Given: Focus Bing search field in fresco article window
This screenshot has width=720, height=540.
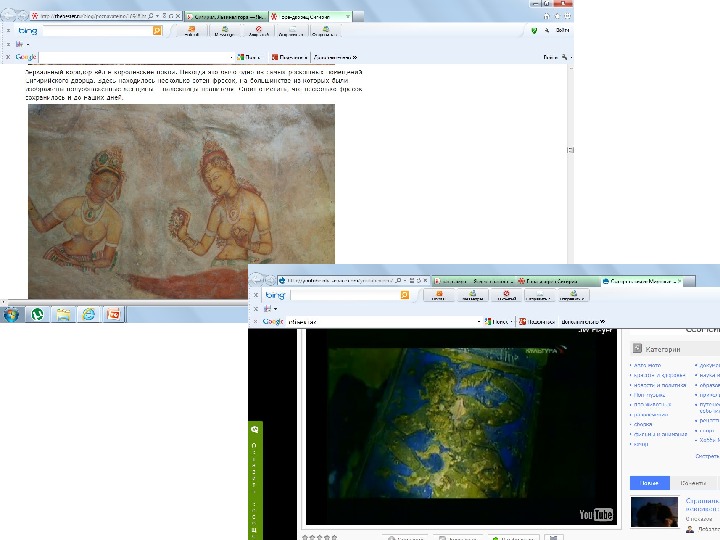Looking at the screenshot, I should click(x=97, y=31).
